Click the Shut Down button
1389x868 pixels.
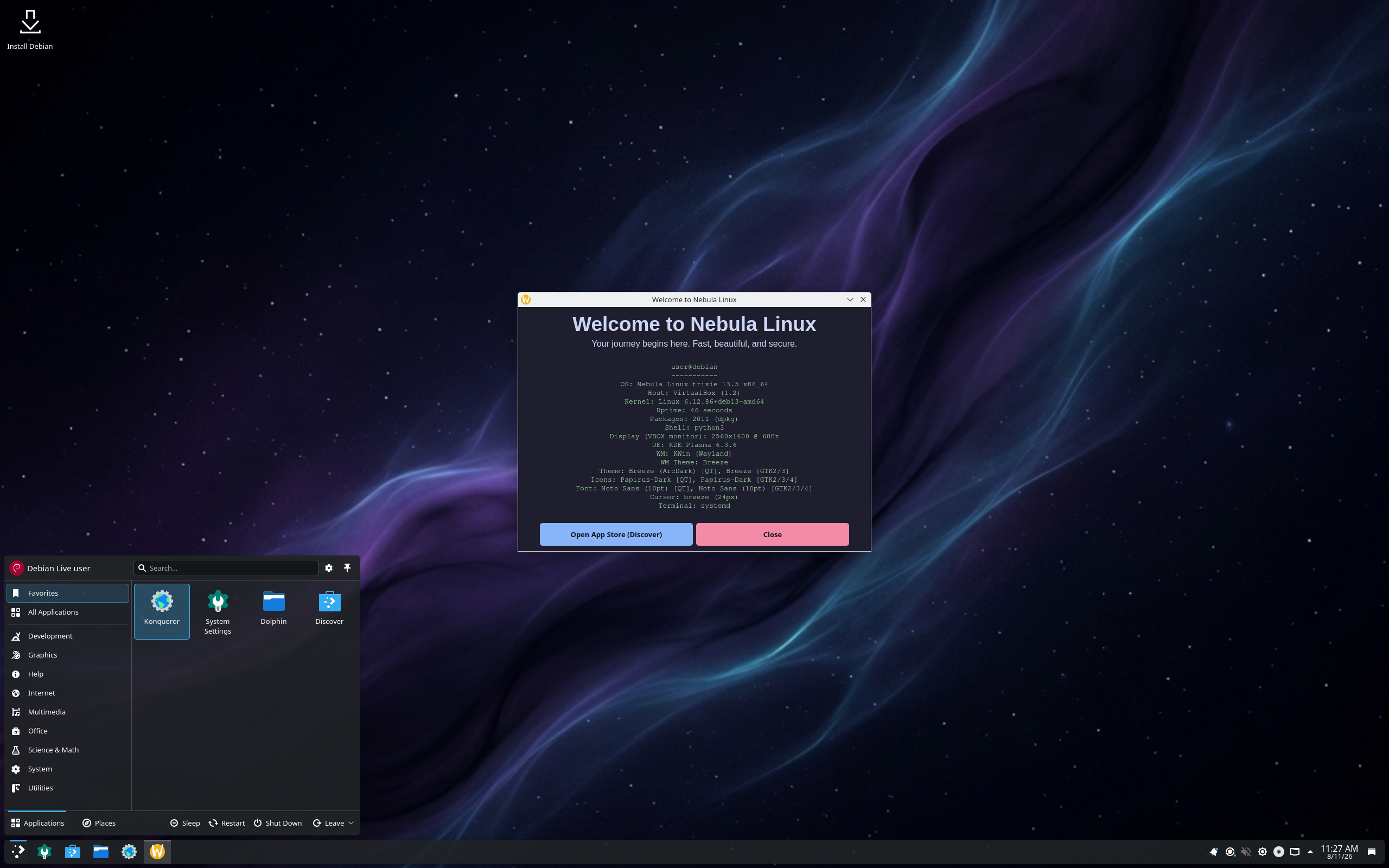278,823
